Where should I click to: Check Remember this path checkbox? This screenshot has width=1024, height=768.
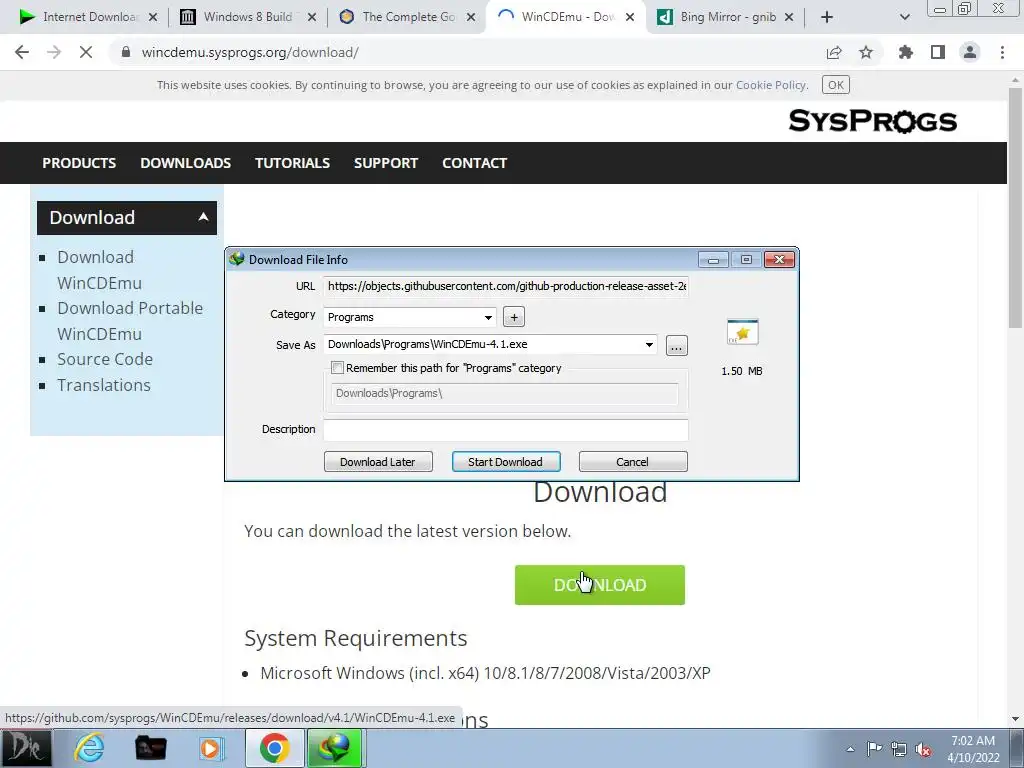pyautogui.click(x=338, y=368)
